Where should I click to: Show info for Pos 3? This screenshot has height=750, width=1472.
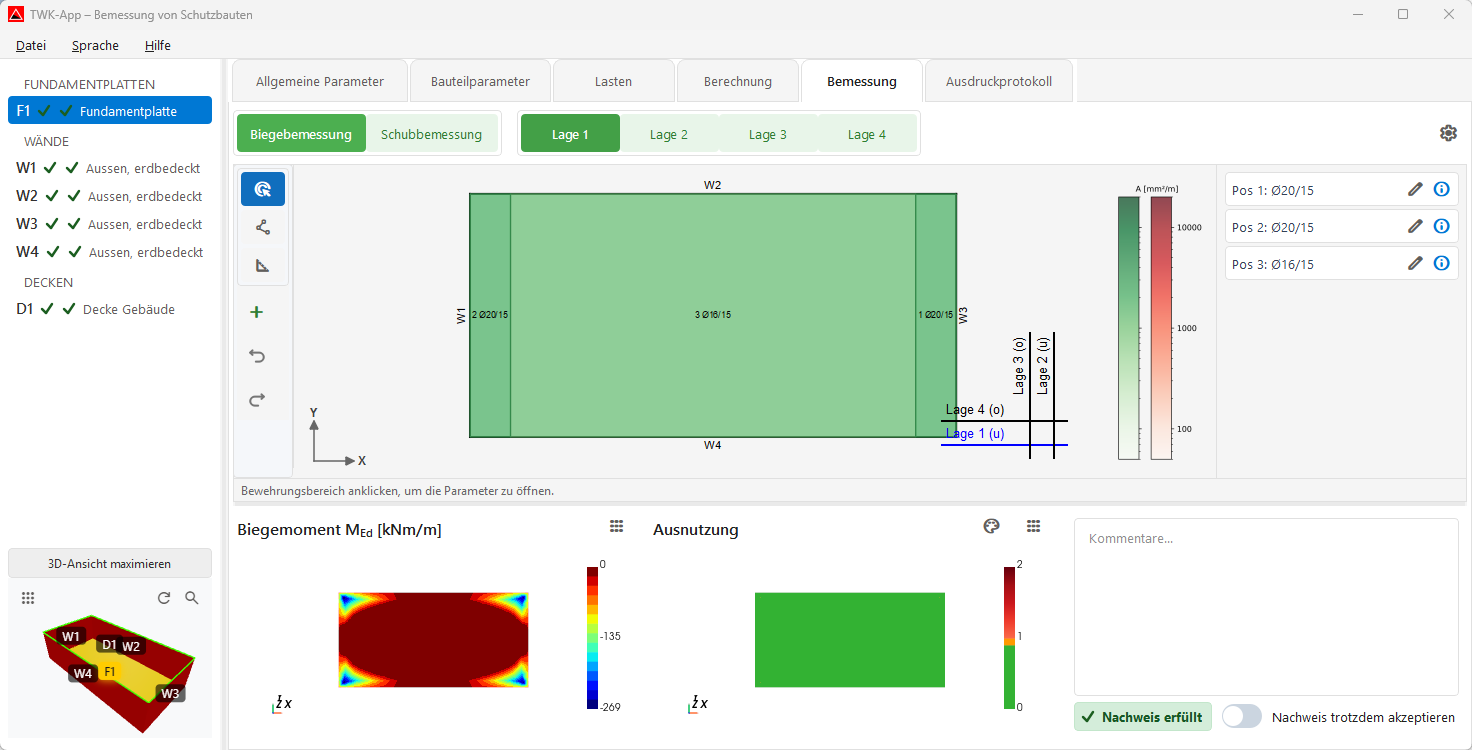pyautogui.click(x=1441, y=263)
